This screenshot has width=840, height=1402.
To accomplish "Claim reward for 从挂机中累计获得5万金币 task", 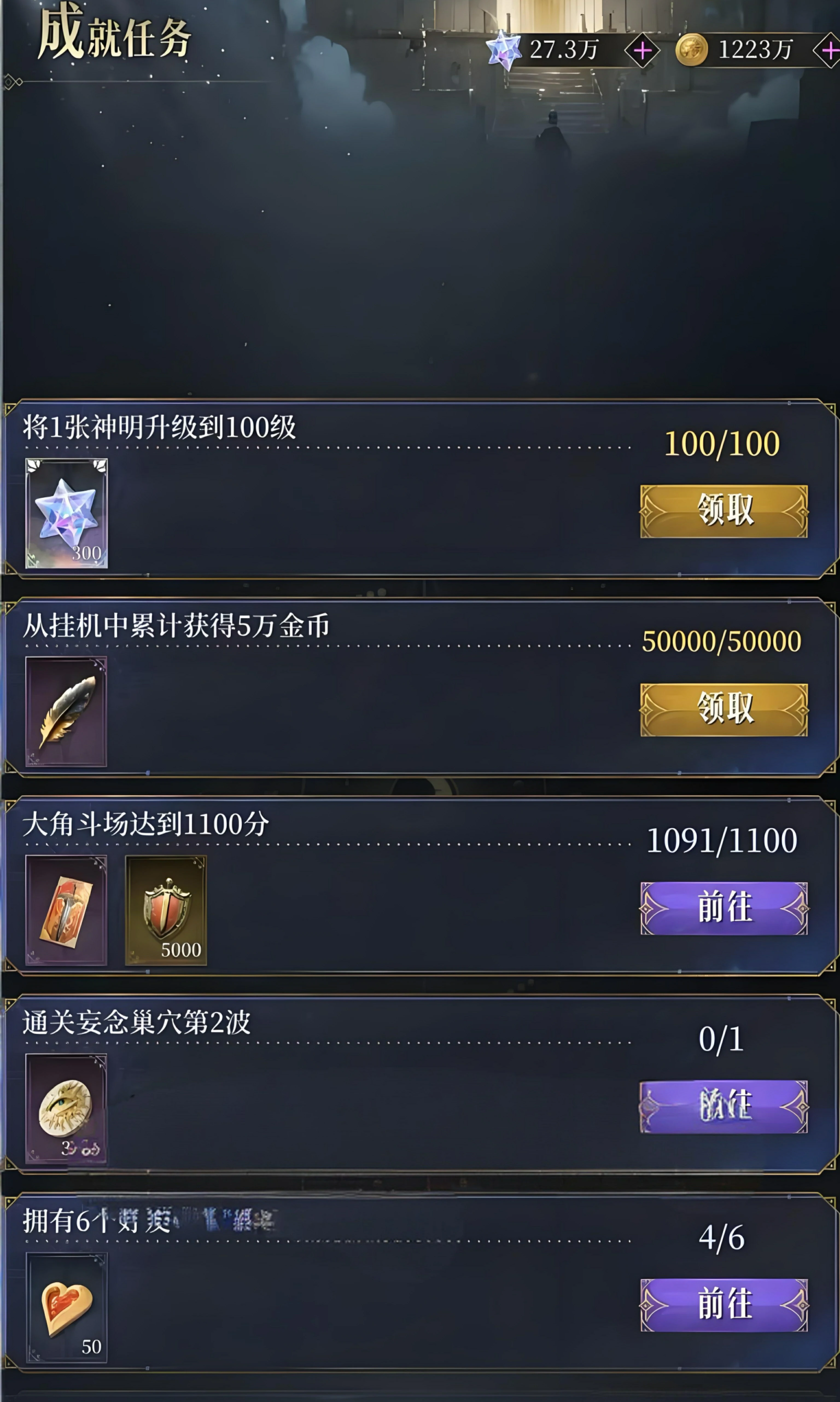I will (724, 710).
